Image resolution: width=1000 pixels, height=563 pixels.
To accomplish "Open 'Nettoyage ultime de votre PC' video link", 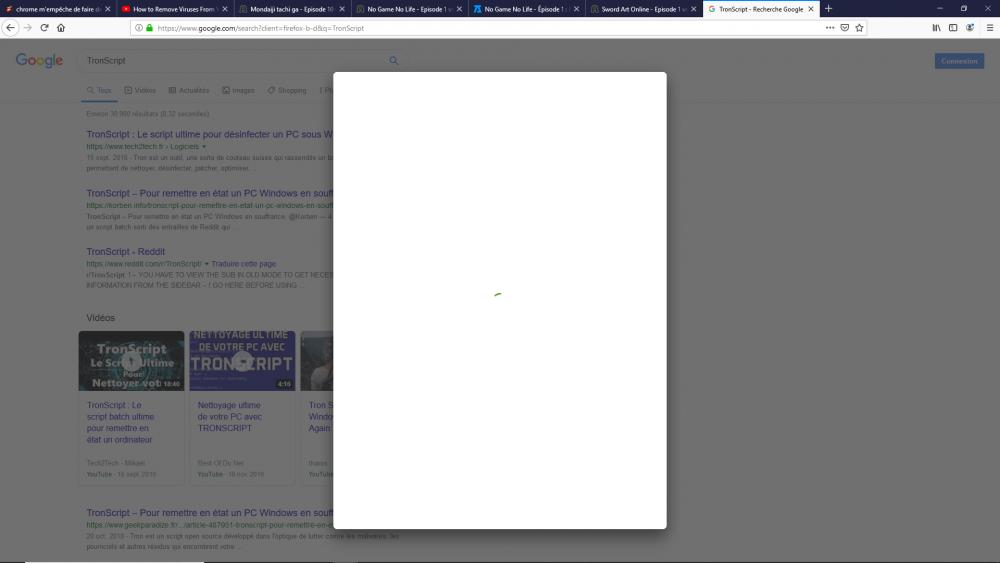I will (x=230, y=416).
